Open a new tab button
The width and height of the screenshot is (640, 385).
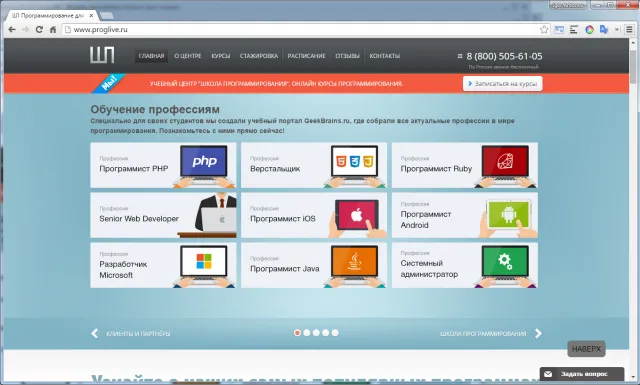tap(107, 16)
